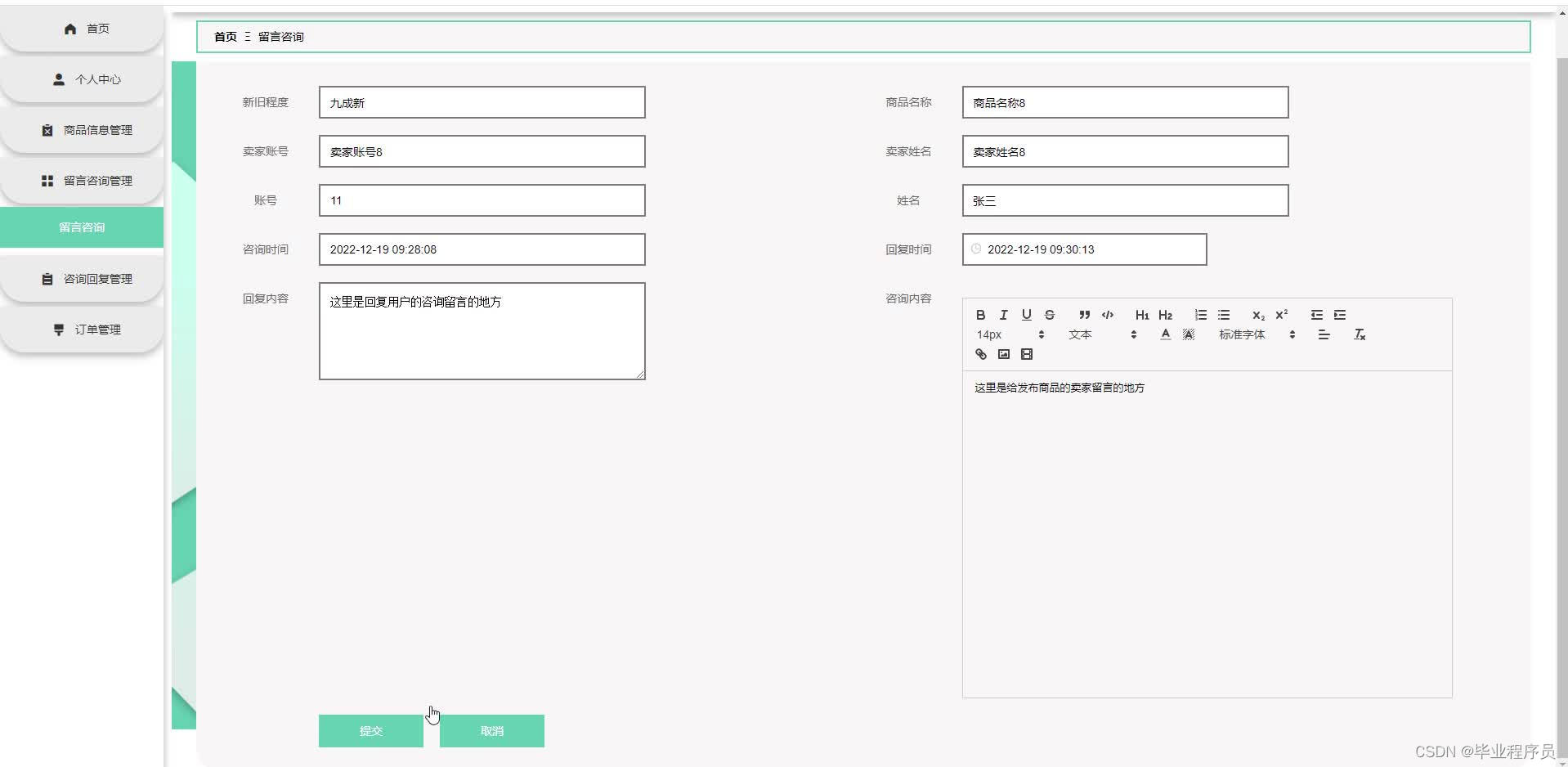Insert an image into the editor
Viewport: 1568px width, 767px height.
click(1003, 354)
